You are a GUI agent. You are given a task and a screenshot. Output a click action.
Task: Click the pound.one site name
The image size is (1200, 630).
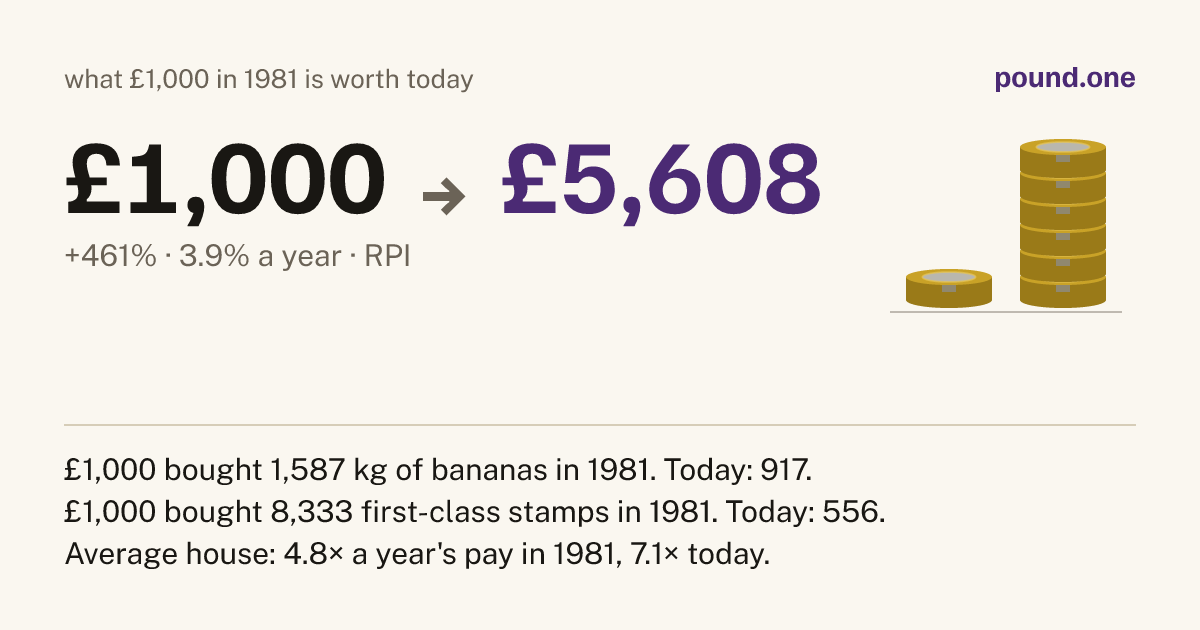point(1065,79)
